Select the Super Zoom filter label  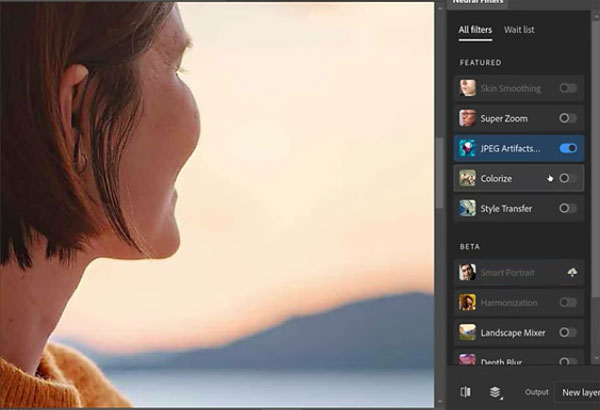tap(504, 119)
